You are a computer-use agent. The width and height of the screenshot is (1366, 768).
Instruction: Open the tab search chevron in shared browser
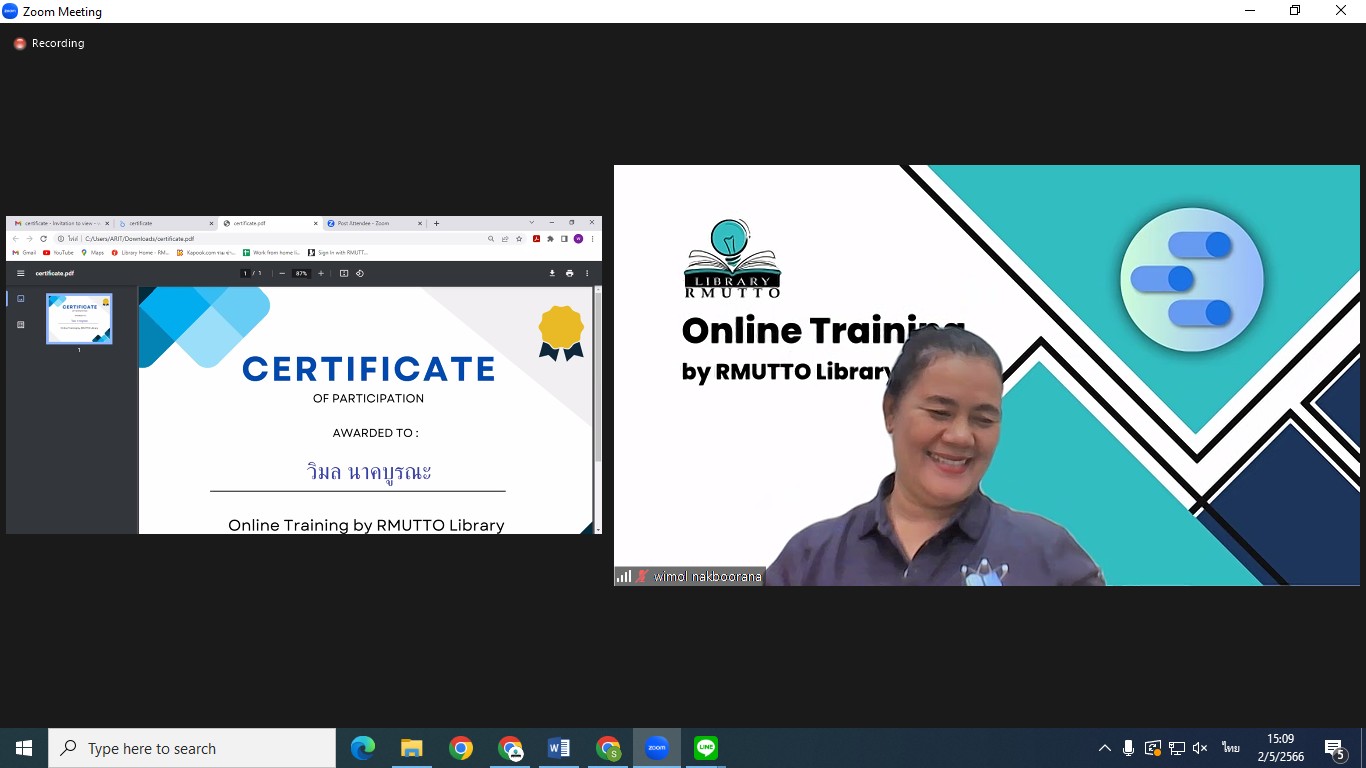click(531, 222)
